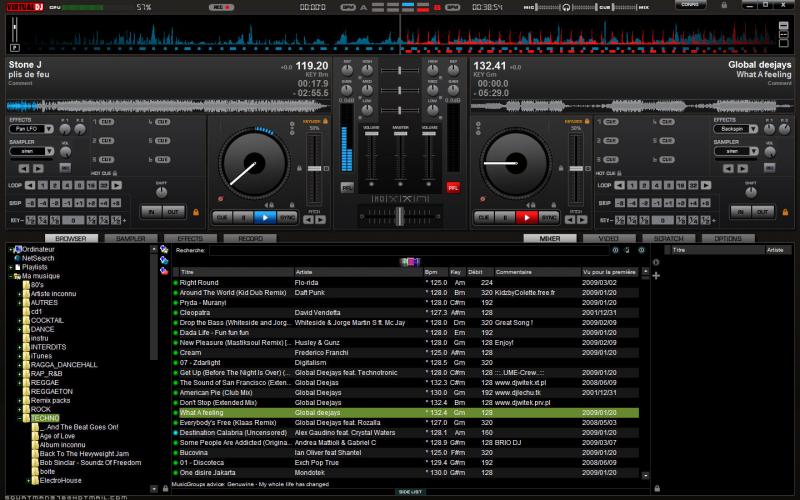Toggle the right deck HOT CUE lock
800x500 pixels.
tap(619, 173)
